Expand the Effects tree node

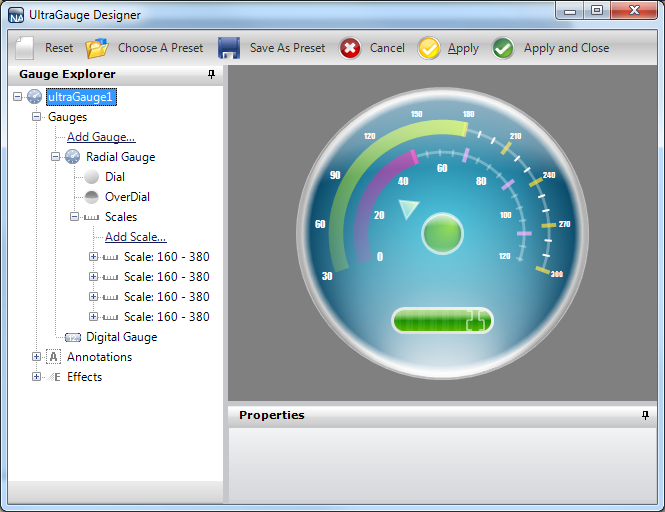point(37,377)
